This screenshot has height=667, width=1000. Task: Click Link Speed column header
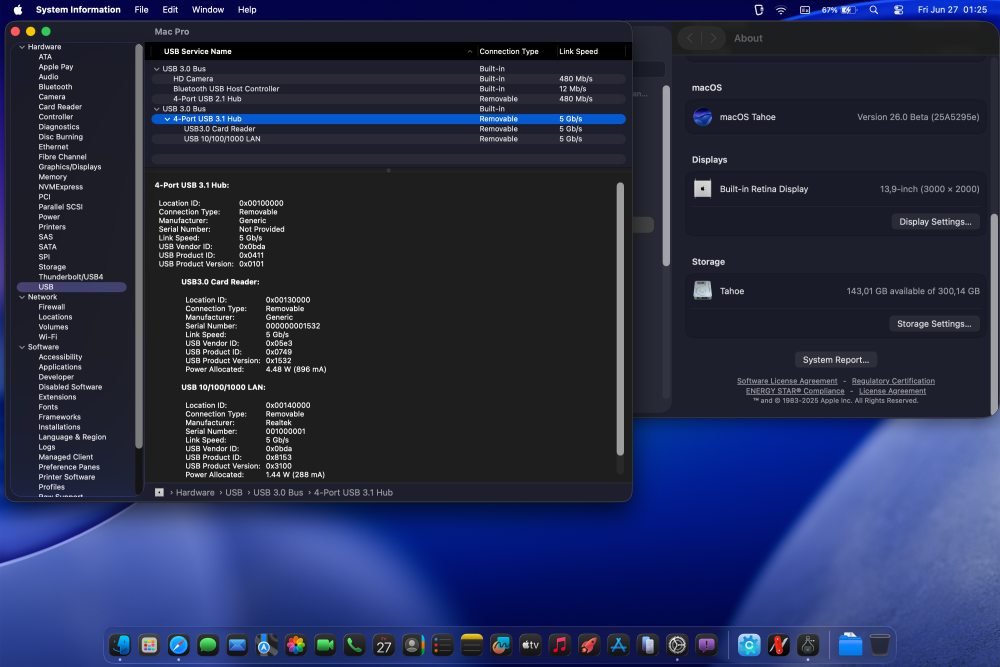tap(590, 52)
